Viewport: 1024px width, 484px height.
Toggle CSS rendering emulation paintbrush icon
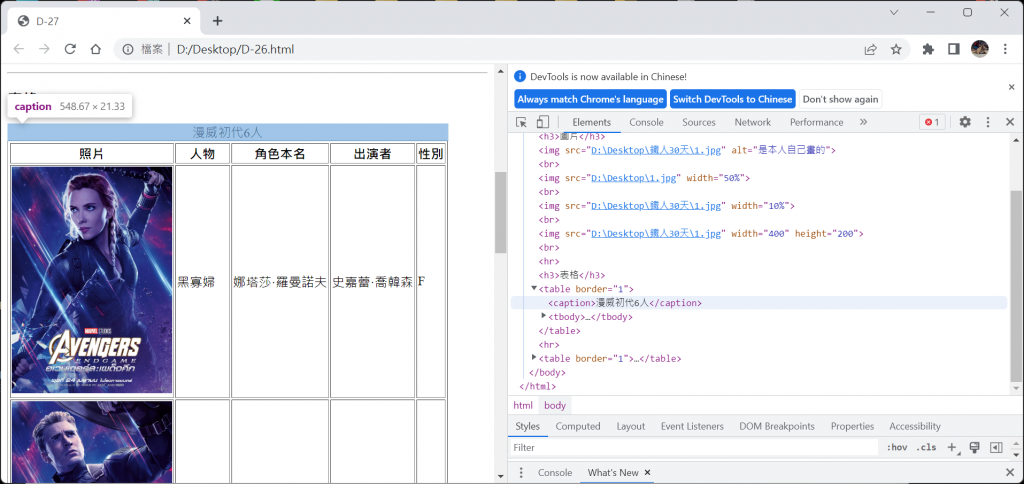coord(974,447)
